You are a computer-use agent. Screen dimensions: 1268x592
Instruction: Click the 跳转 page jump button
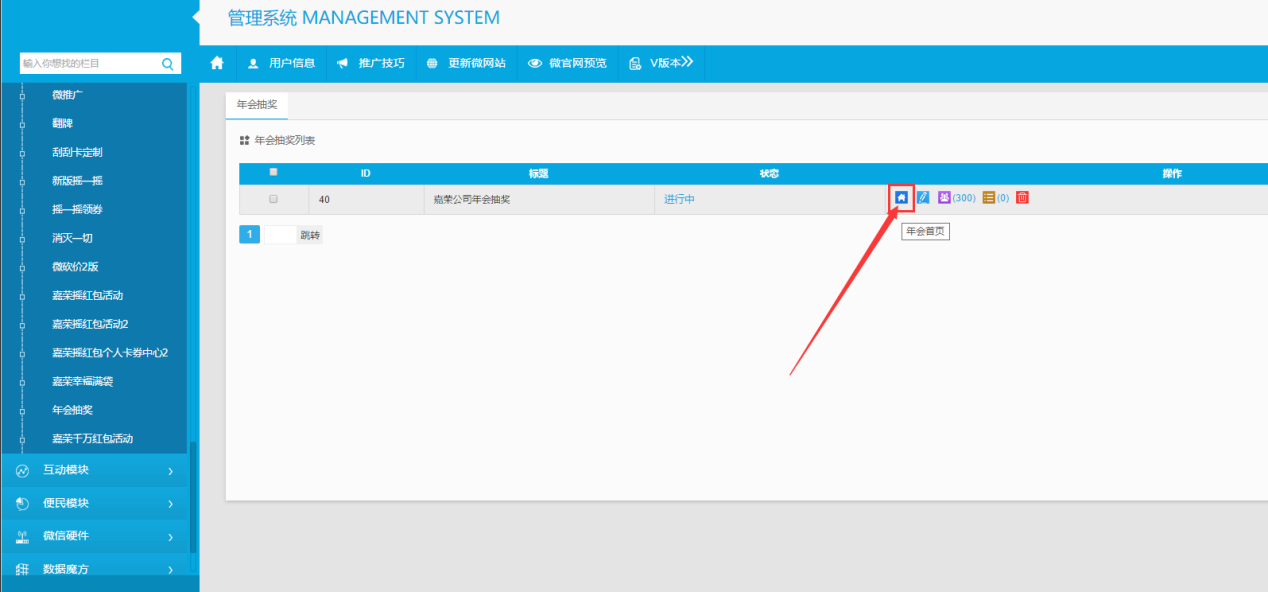[x=310, y=235]
